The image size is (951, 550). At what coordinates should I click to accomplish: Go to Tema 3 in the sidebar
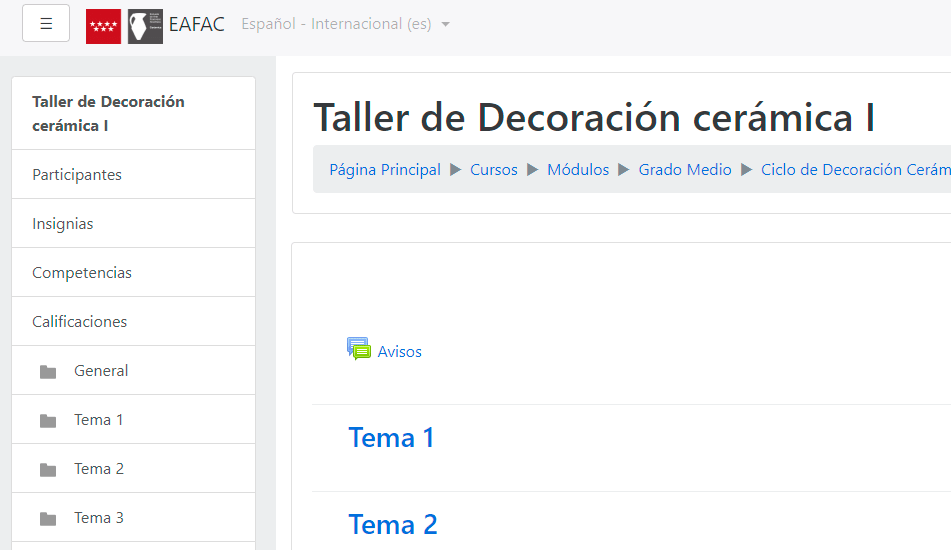[133, 518]
